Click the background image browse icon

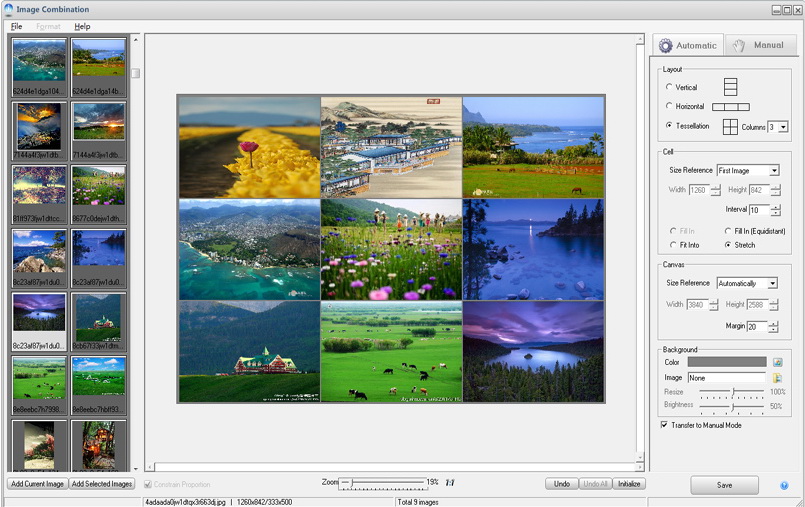pos(777,378)
